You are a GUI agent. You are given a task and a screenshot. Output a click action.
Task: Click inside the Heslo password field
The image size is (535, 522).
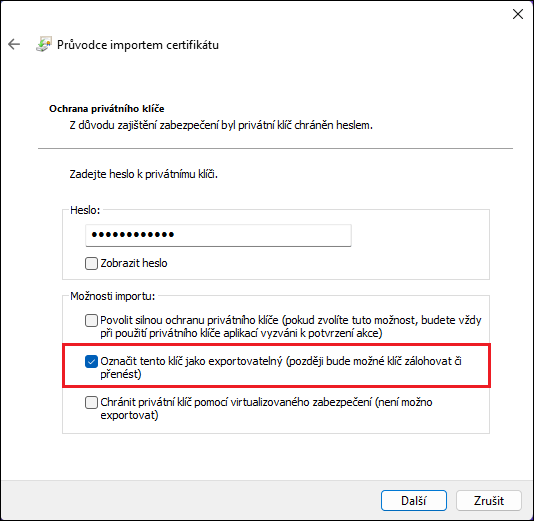click(218, 235)
